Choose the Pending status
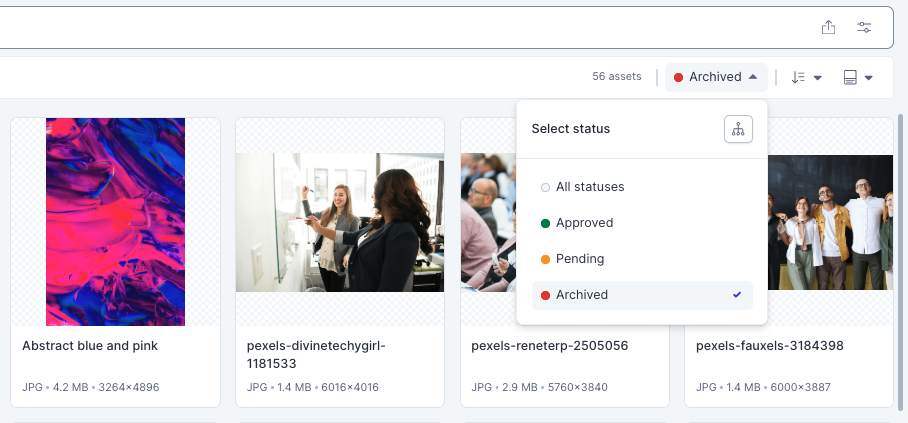Screen dimensions: 908x423 642,259
